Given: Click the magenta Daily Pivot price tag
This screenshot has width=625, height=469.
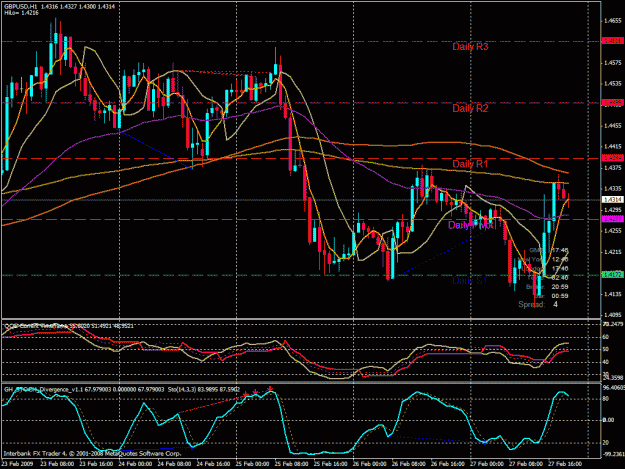Looking at the screenshot, I should pos(613,219).
